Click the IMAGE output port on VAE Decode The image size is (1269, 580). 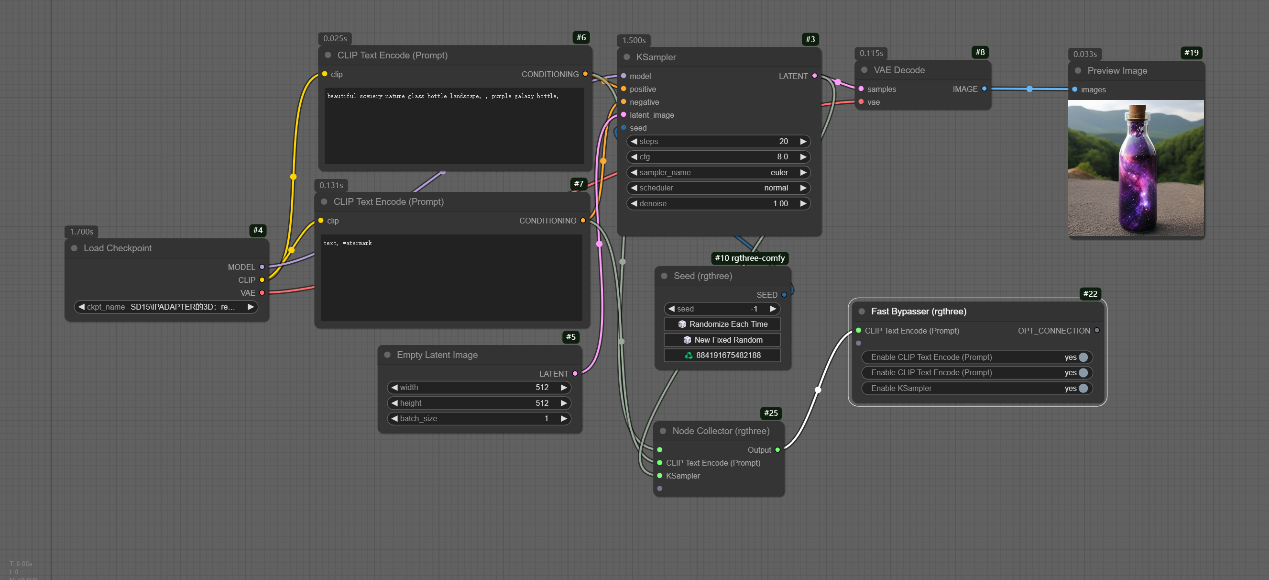[984, 89]
